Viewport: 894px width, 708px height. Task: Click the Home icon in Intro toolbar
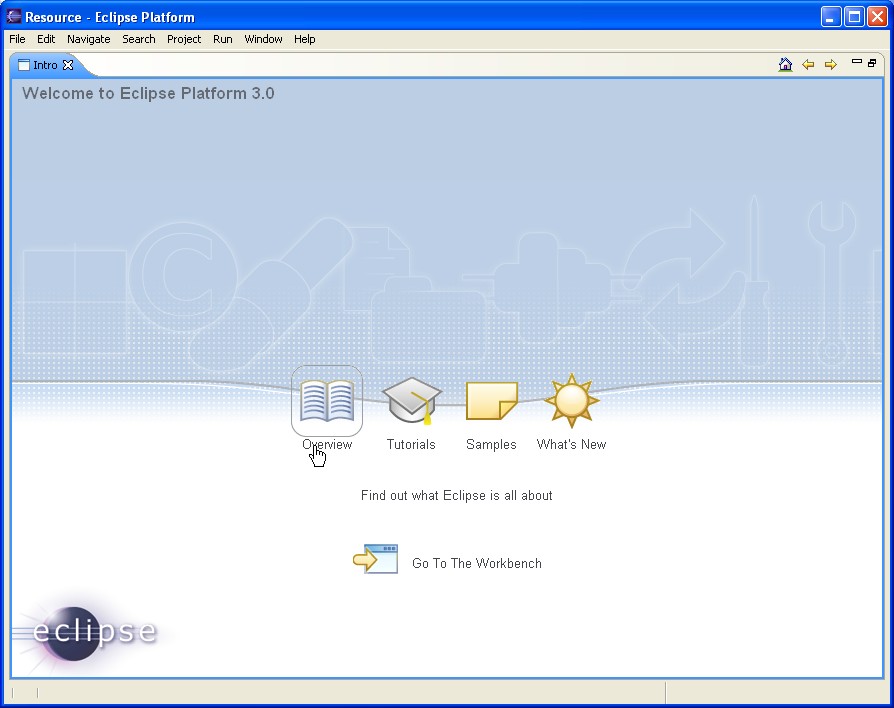tap(785, 64)
